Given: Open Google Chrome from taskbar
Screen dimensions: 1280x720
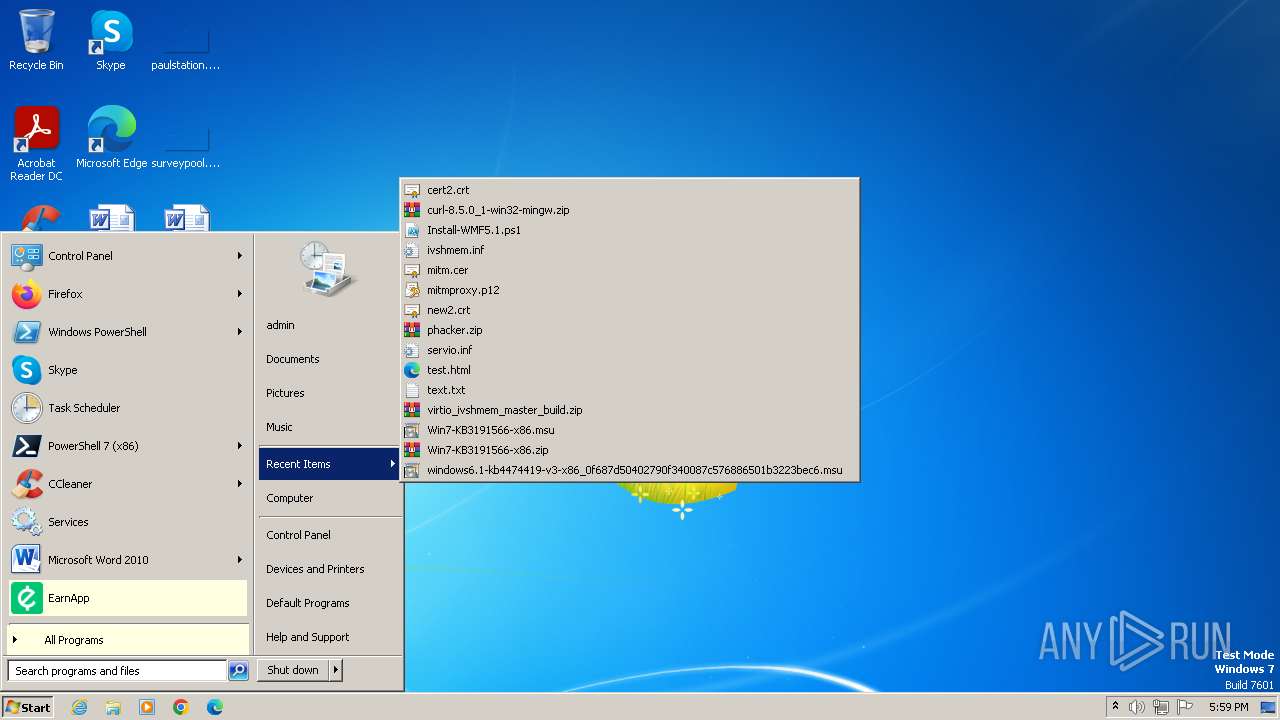Looking at the screenshot, I should pyautogui.click(x=181, y=707).
